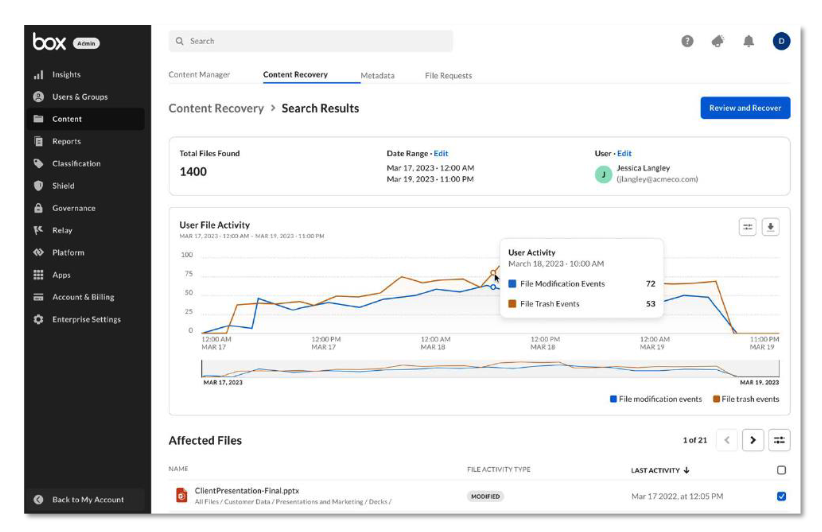Image resolution: width=822 pixels, height=532 pixels.
Task: Edit the Date Range link
Action: click(441, 153)
